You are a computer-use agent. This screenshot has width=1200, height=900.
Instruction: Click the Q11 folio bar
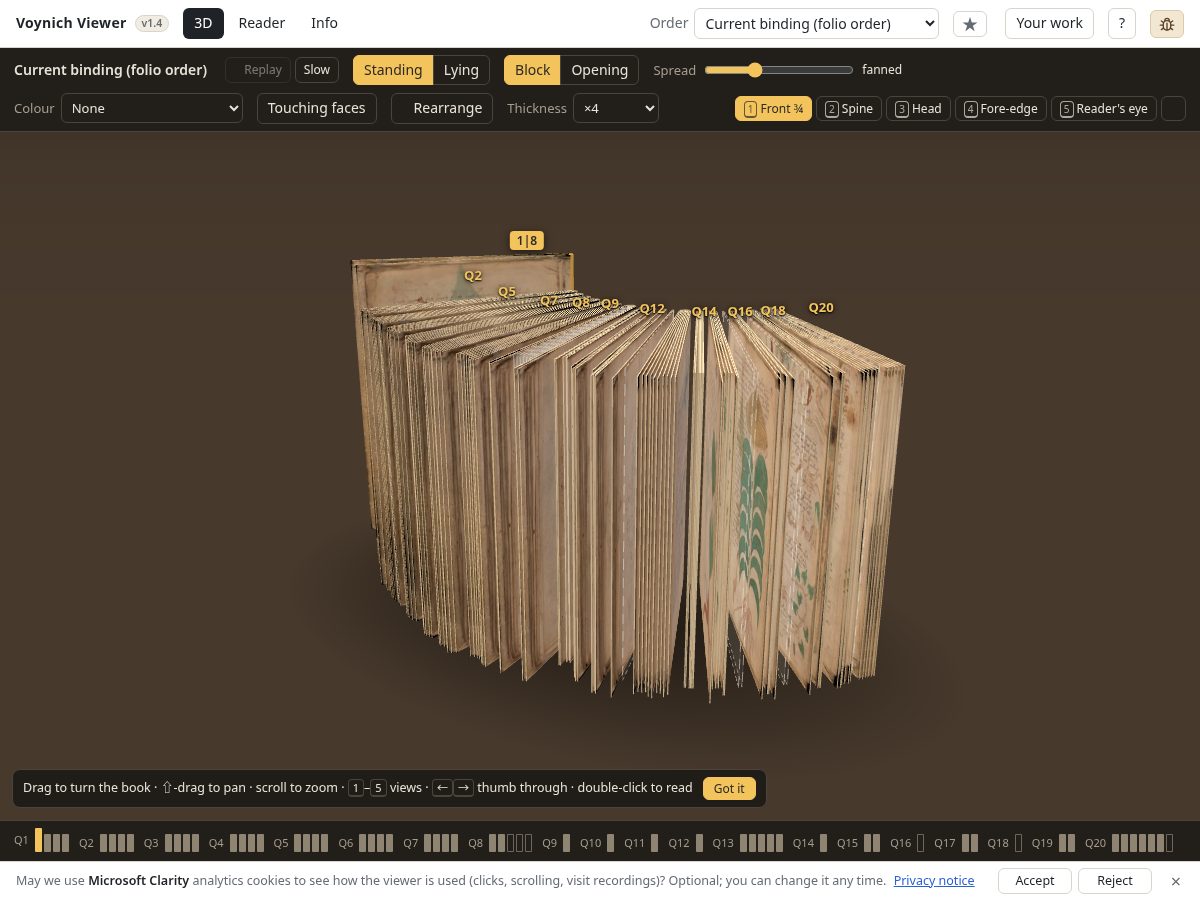[x=655, y=843]
